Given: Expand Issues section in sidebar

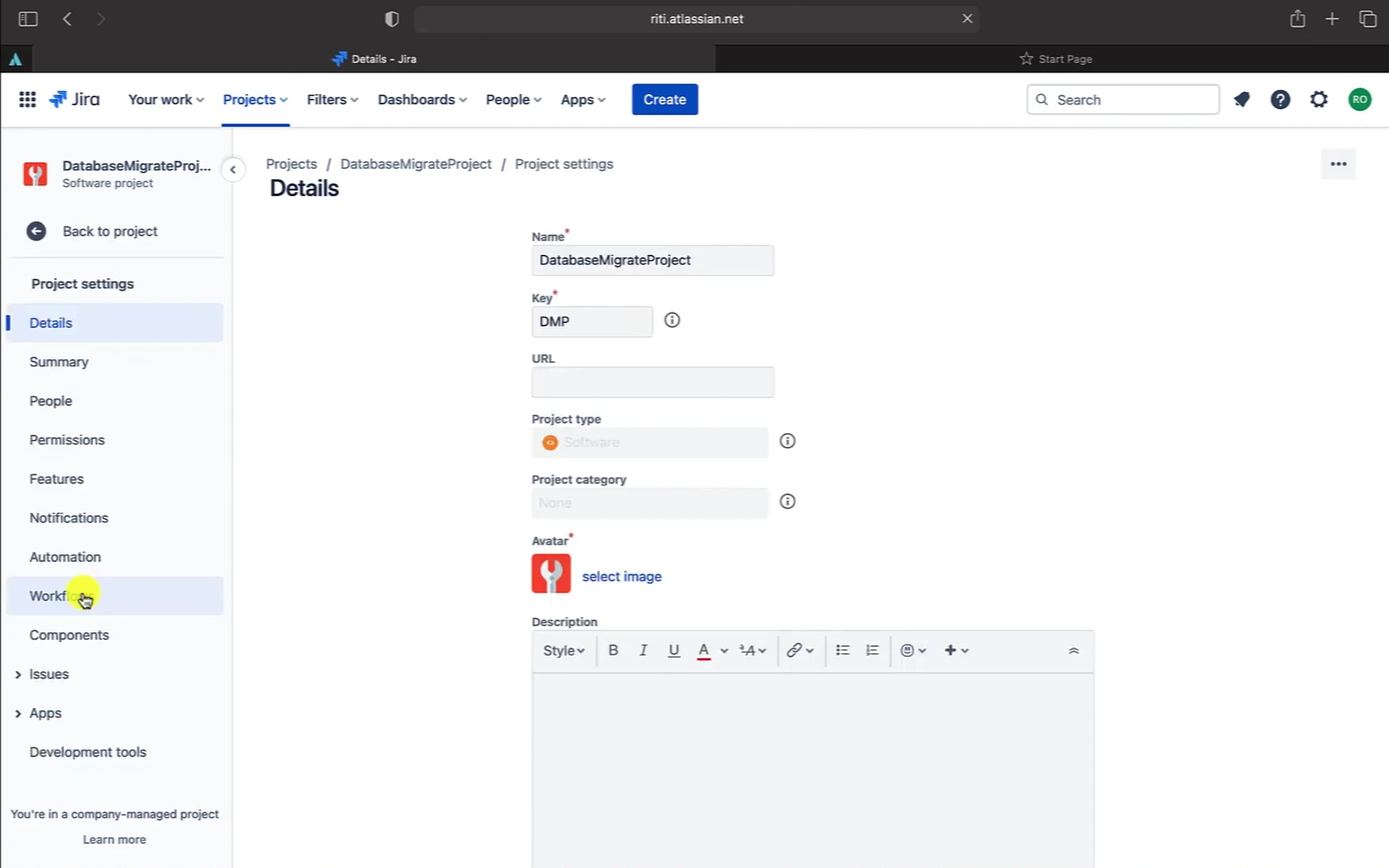Looking at the screenshot, I should 18,674.
